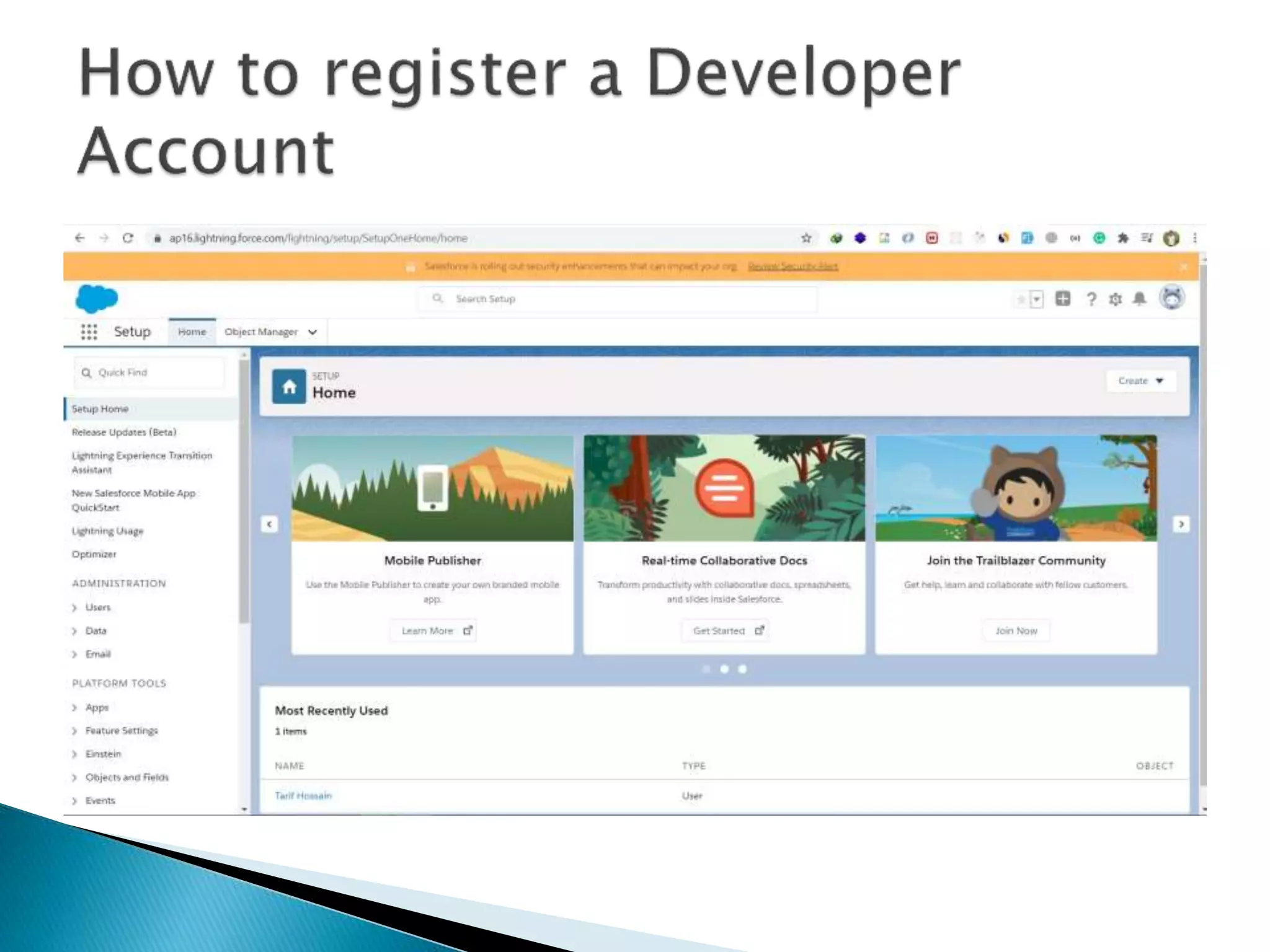Image resolution: width=1270 pixels, height=952 pixels.
Task: Click the Salesforce cloud logo
Action: tap(96, 299)
